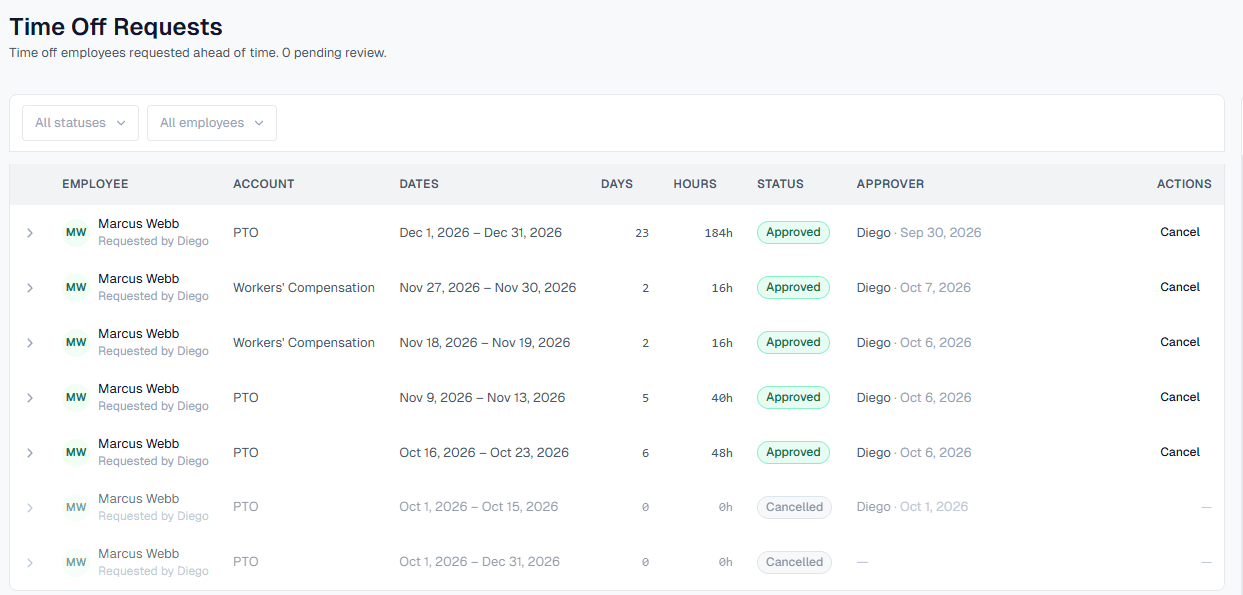Click the STATUS column header

coord(780,184)
